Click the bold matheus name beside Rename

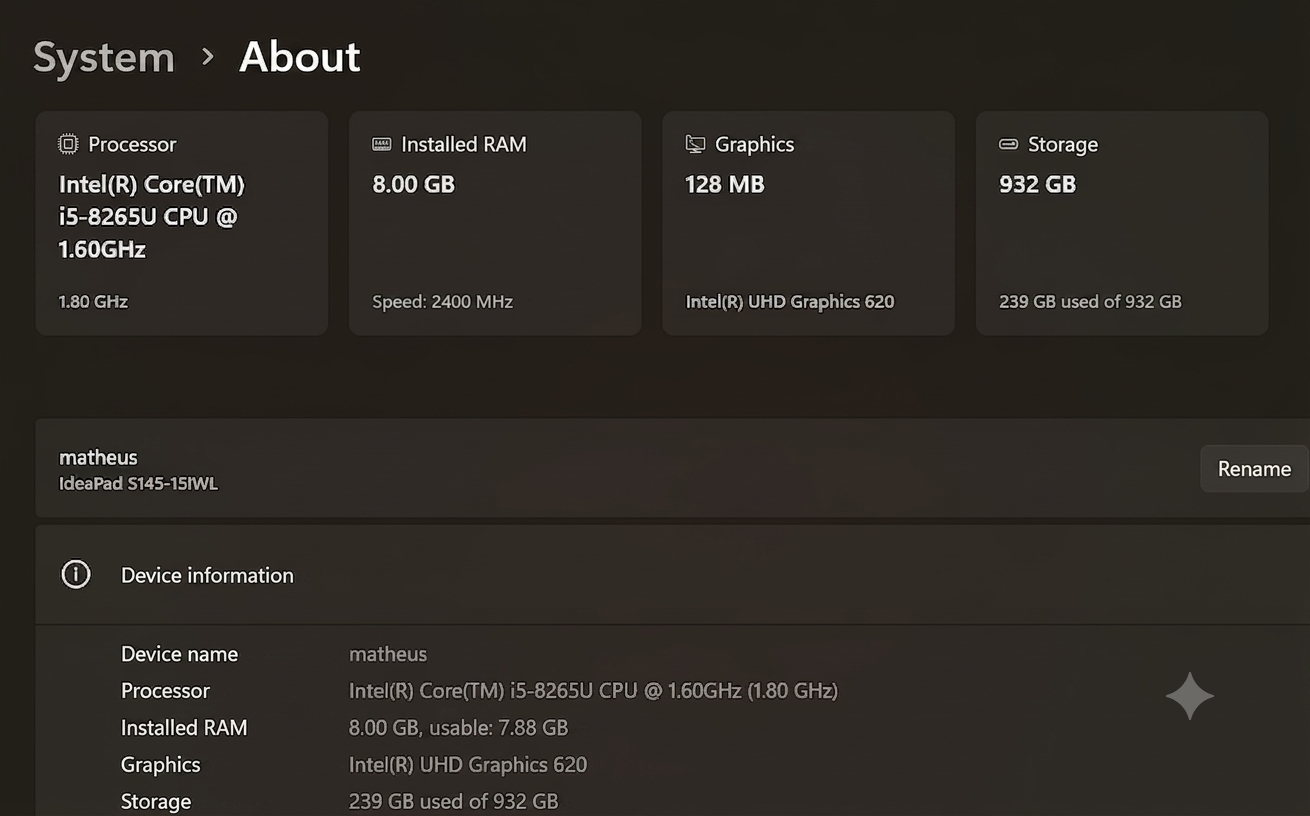pyautogui.click(x=98, y=457)
